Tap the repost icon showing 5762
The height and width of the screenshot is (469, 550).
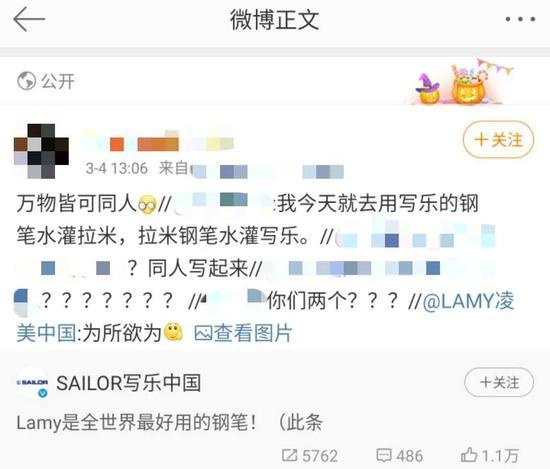coord(310,456)
